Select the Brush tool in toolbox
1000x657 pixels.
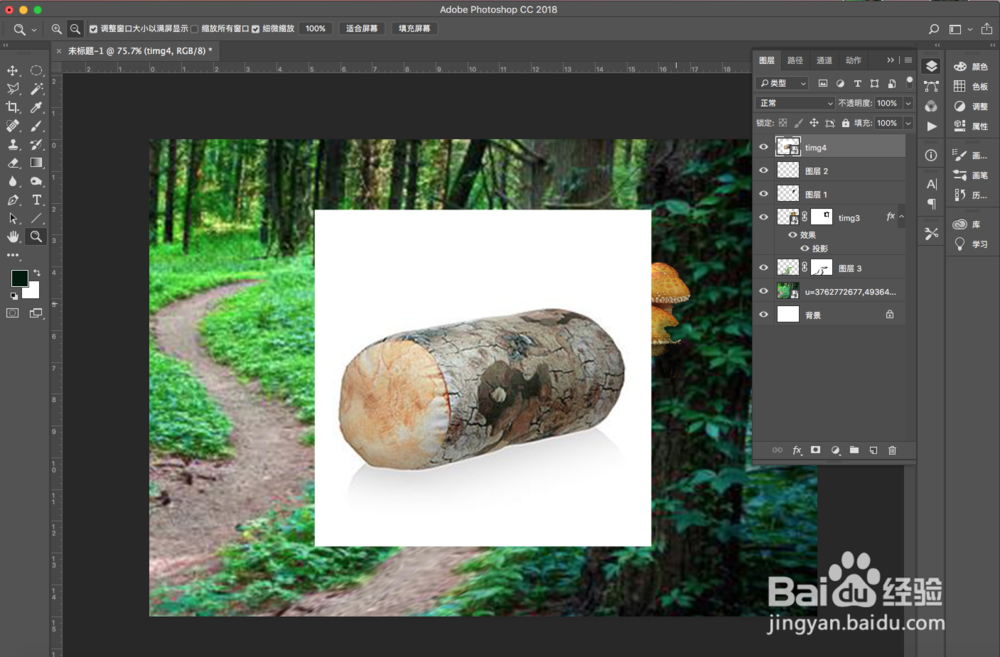(36, 126)
